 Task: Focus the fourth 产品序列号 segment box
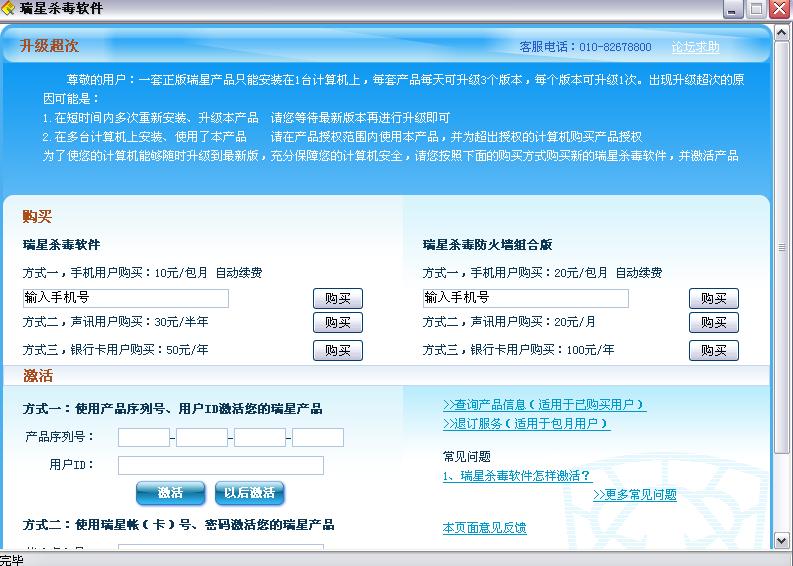318,437
